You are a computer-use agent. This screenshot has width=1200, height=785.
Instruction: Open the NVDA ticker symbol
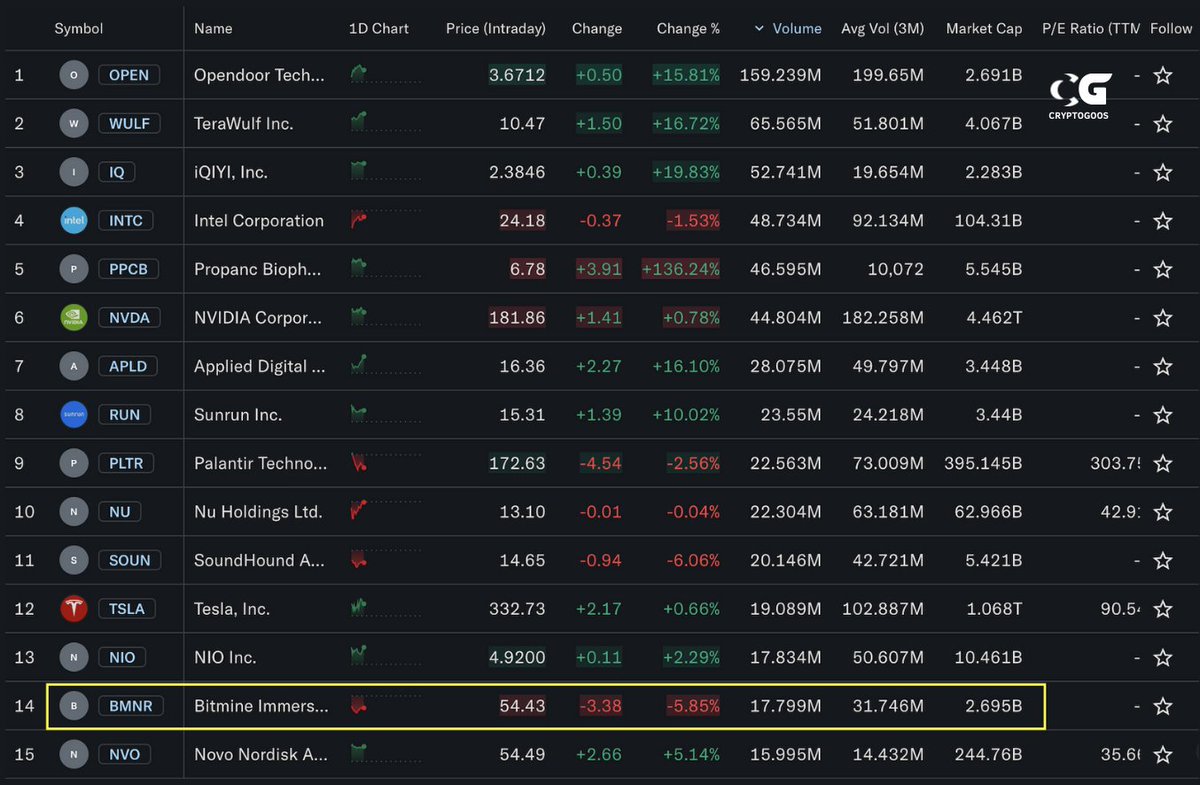click(x=129, y=318)
